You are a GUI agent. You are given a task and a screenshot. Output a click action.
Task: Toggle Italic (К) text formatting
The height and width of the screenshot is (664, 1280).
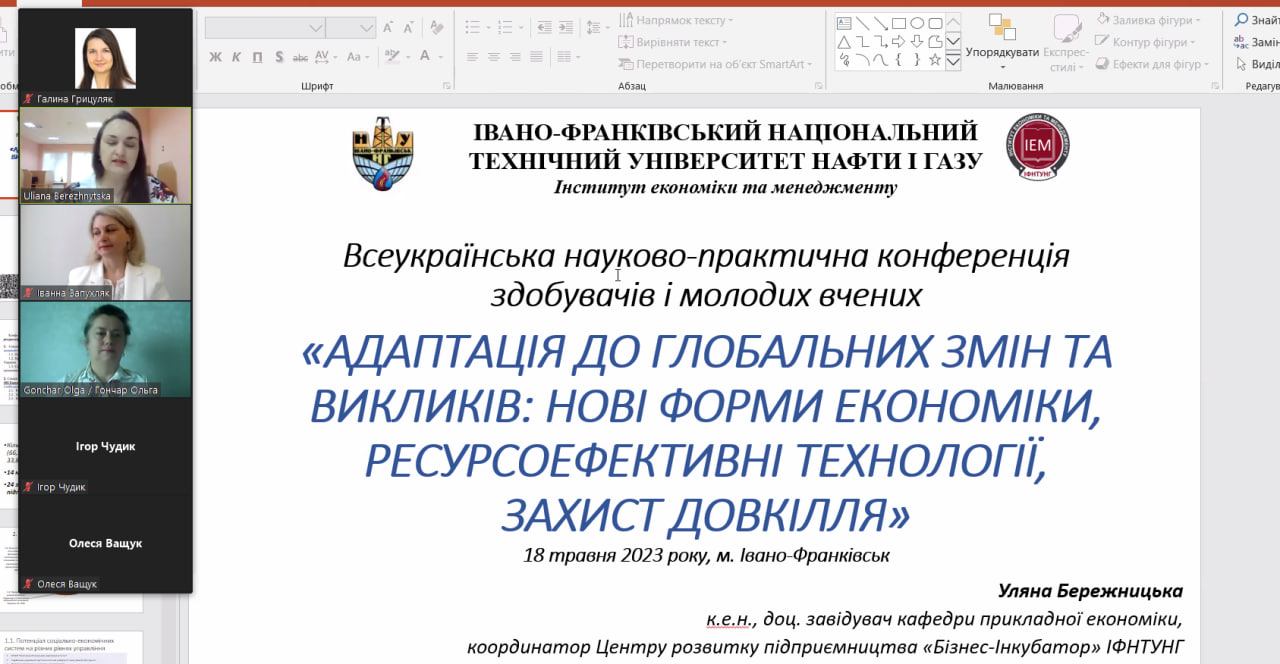[x=236, y=57]
